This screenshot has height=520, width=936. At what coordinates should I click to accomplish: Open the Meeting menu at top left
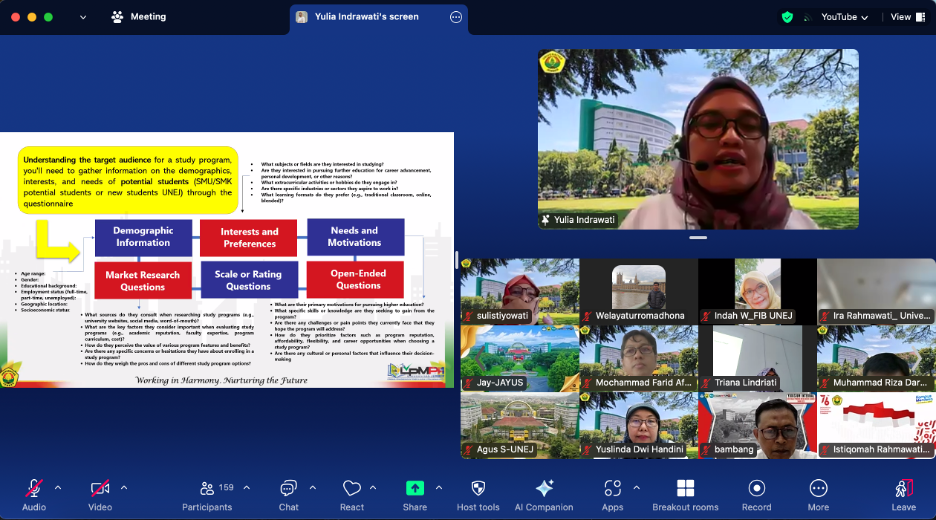[139, 17]
